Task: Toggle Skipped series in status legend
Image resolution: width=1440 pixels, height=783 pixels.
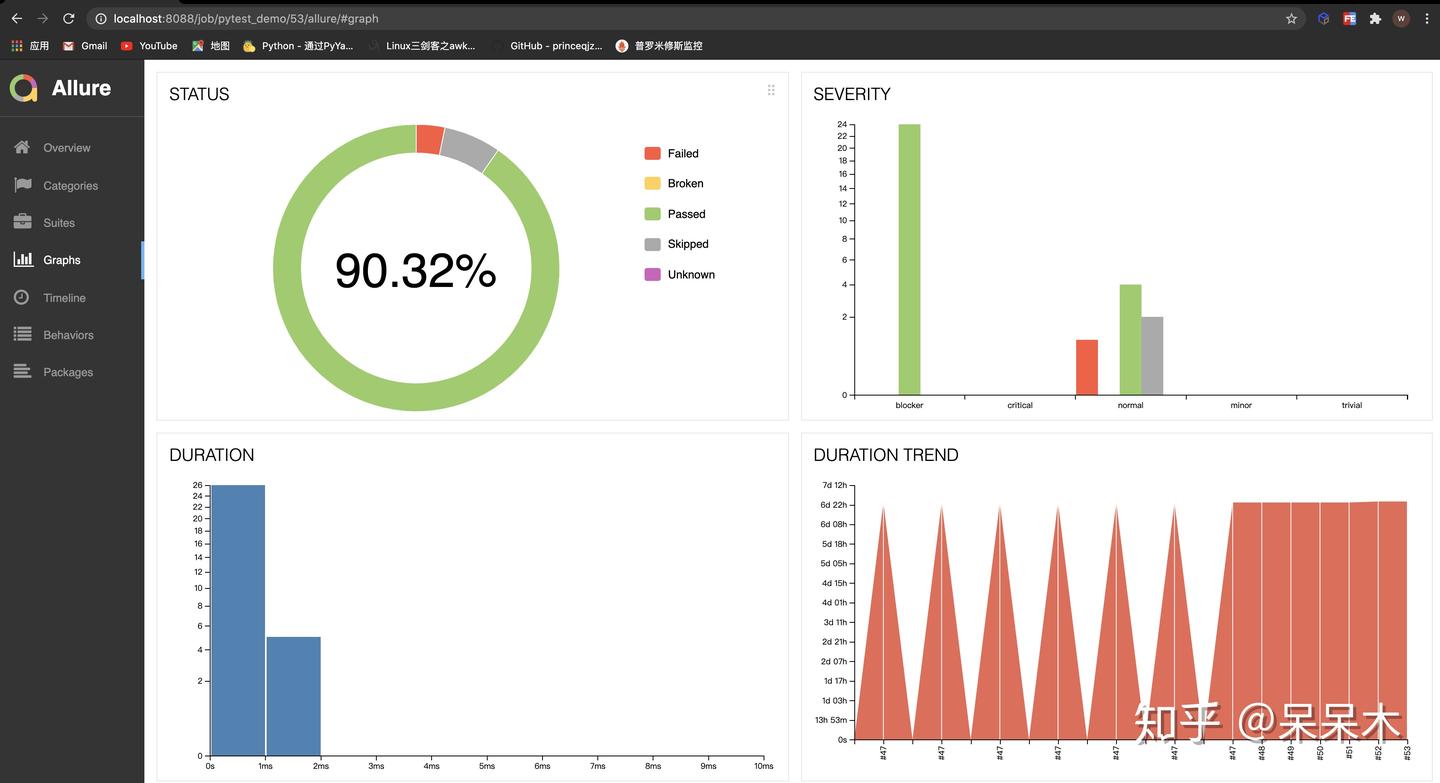Action: (x=676, y=244)
